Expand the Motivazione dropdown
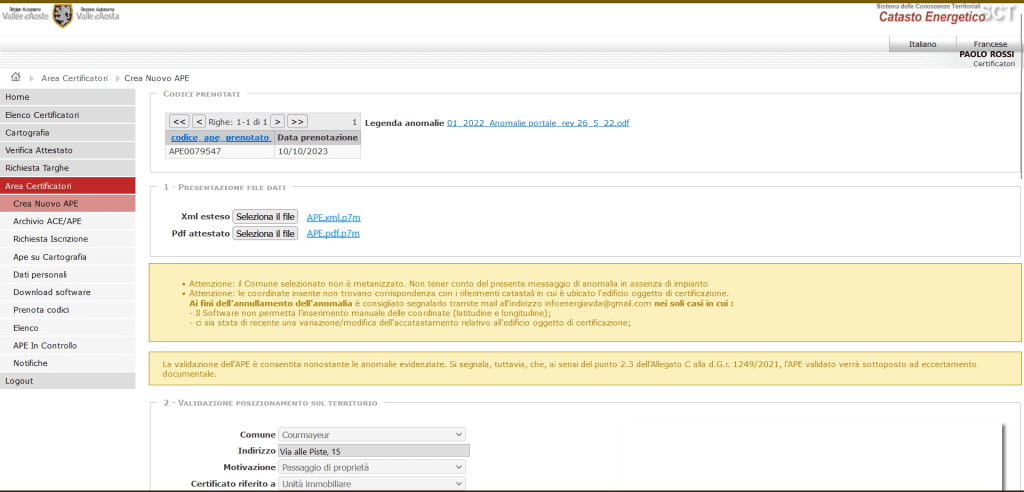 372,467
